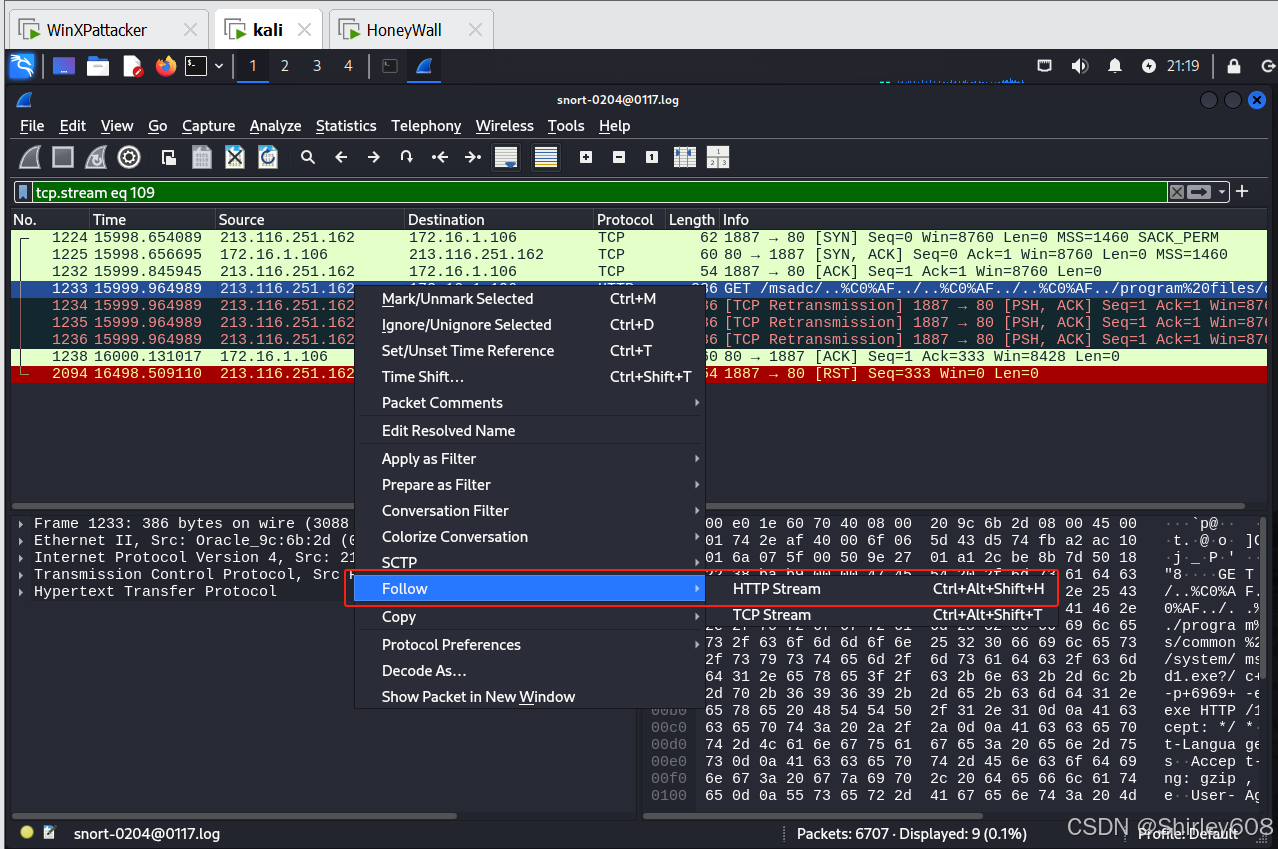Viewport: 1278px width, 849px height.
Task: Open the Statistics menu
Action: point(346,126)
